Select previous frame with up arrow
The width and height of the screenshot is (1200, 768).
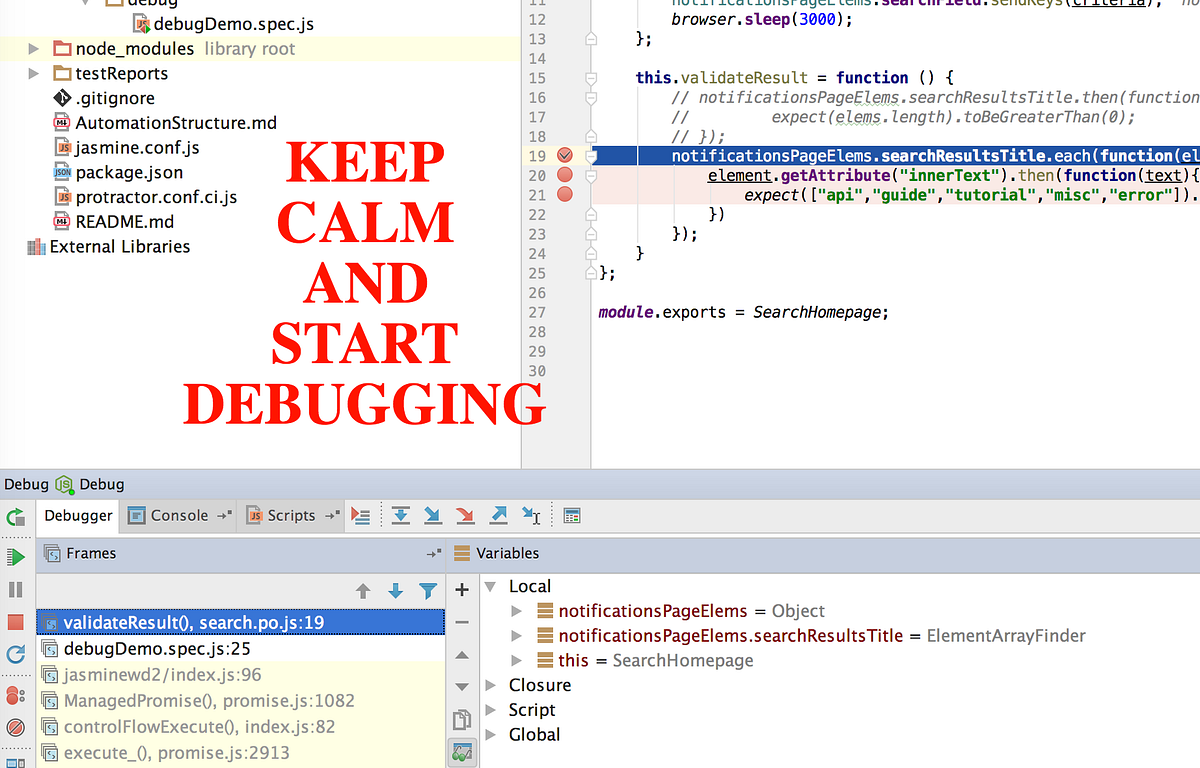(363, 591)
